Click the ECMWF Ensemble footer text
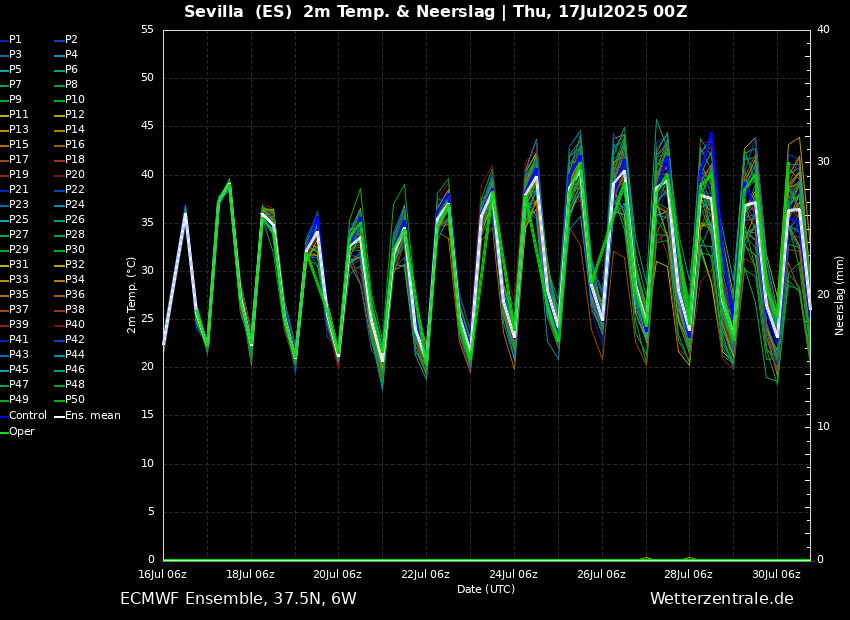Viewport: 850px width, 620px height. 238,599
